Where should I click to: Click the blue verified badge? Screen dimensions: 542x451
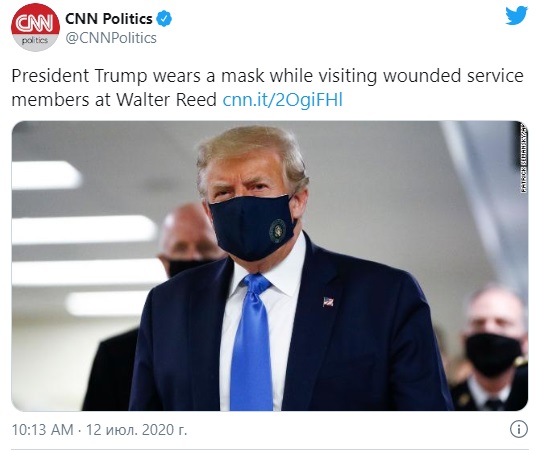click(x=164, y=19)
